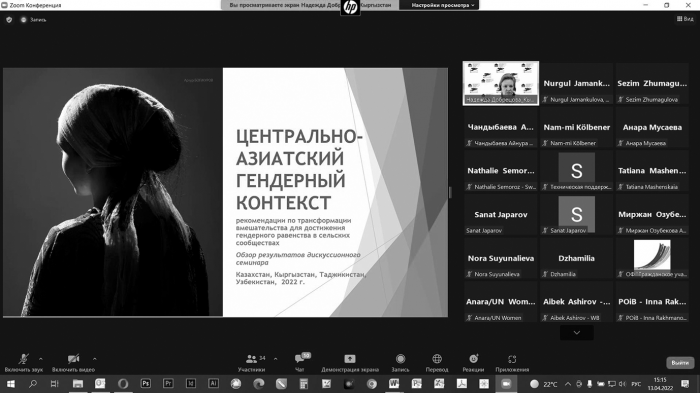Select Надежда Добрецова video thumbnail
The height and width of the screenshot is (393, 700).
501,84
